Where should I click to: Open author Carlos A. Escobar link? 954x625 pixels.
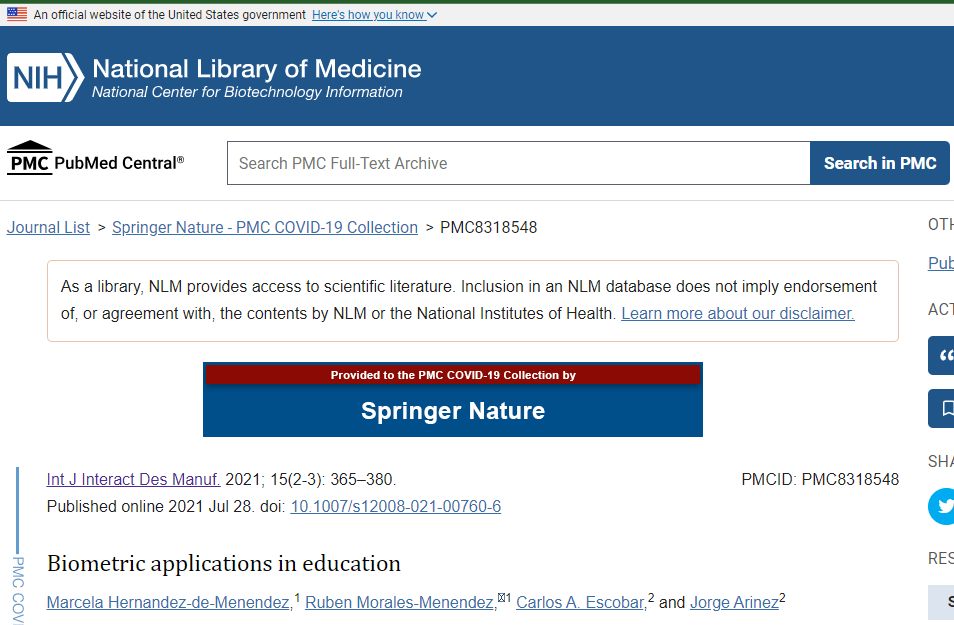point(580,602)
